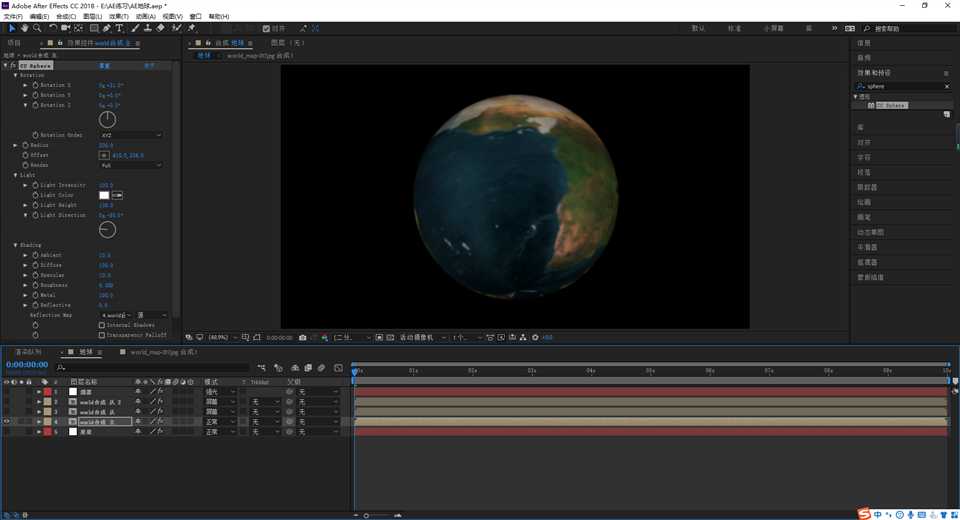
Task: Select the Puppet Pin tool
Action: click(191, 28)
